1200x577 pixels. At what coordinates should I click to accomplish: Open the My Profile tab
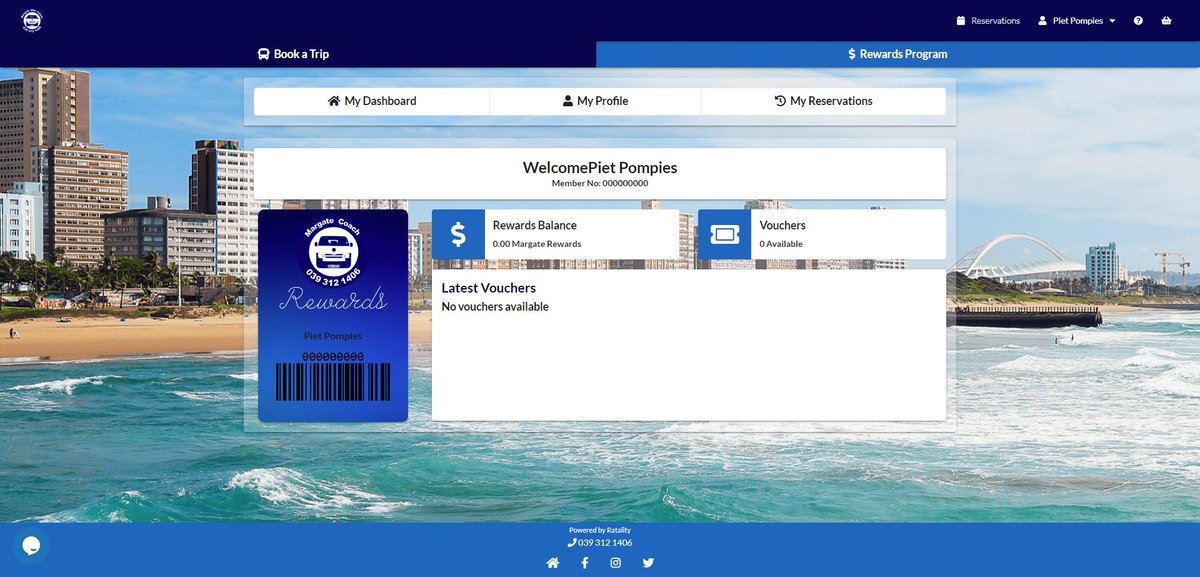pos(595,101)
